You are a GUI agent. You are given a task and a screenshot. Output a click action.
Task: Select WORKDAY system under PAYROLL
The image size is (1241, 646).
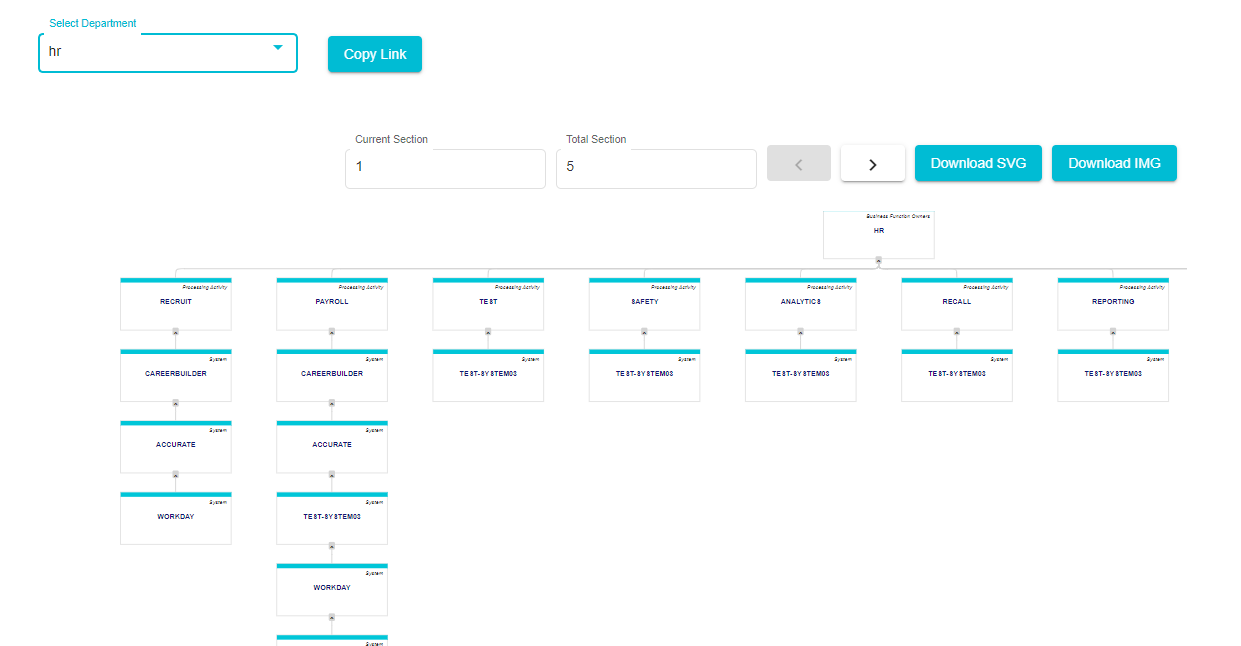(332, 590)
